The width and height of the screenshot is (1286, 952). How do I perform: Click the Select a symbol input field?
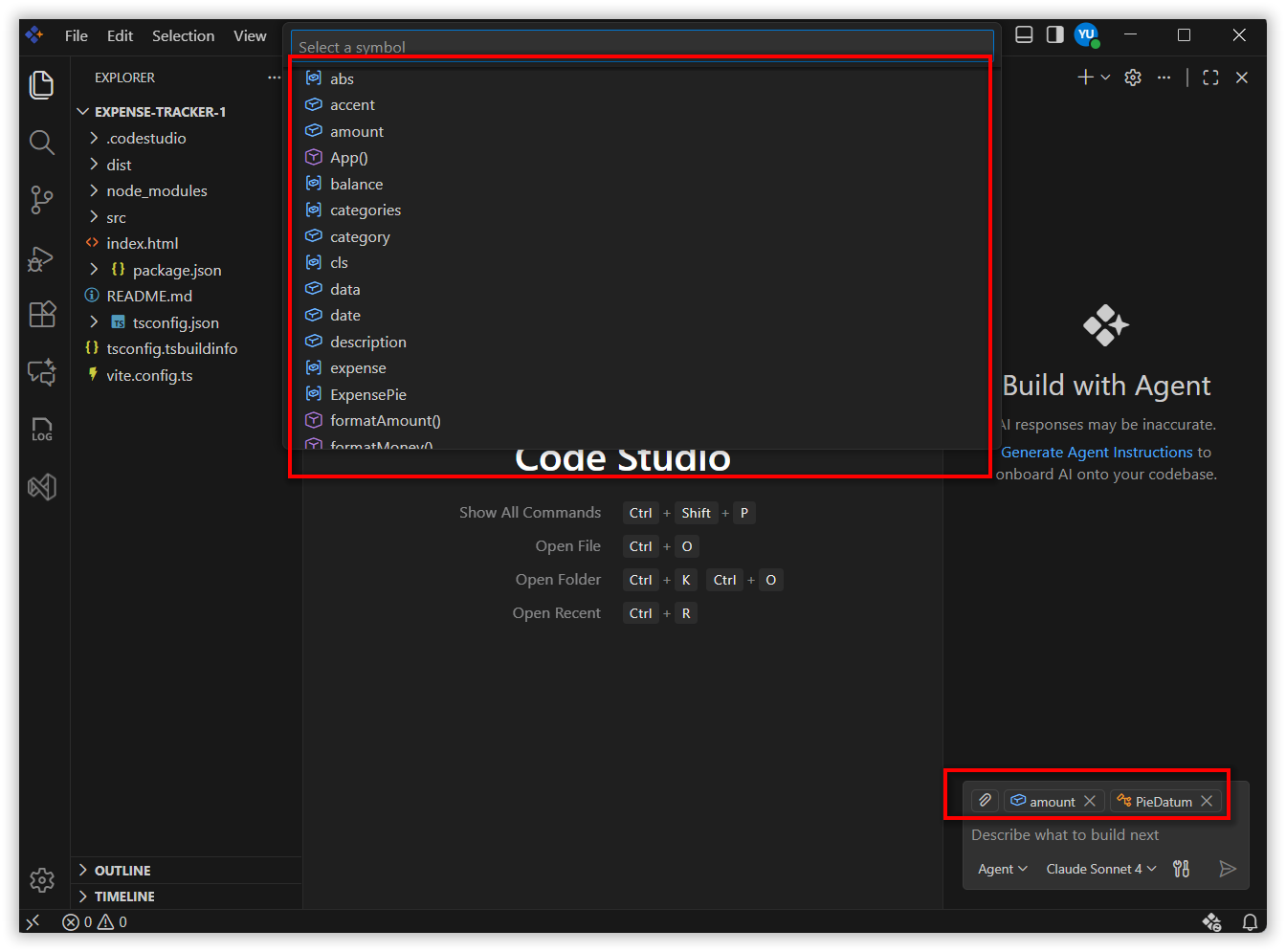point(641,46)
